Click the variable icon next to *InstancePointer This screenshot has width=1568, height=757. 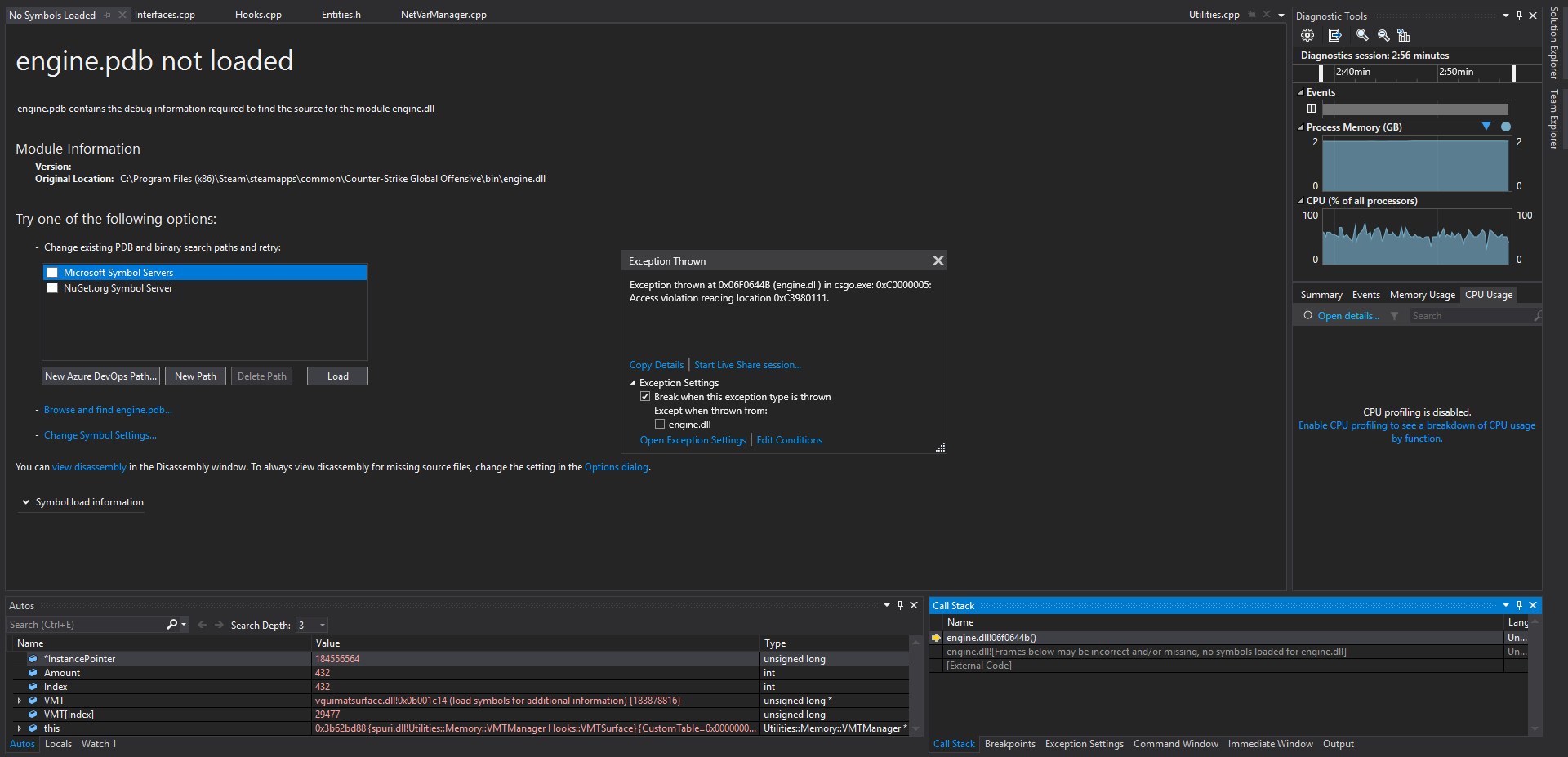click(33, 659)
